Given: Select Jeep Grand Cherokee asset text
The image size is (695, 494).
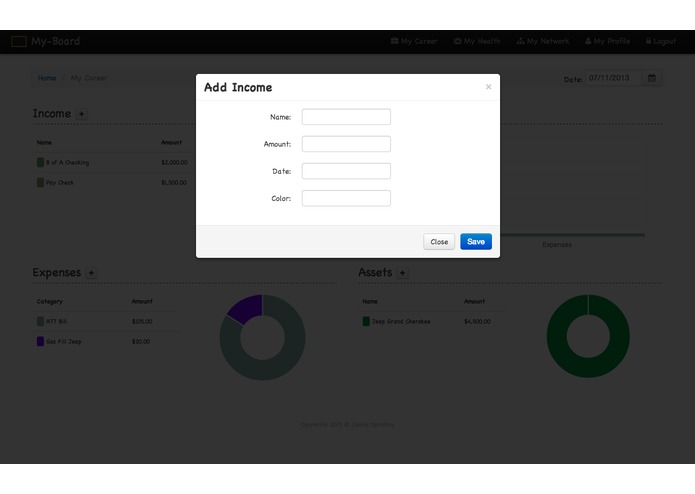Looking at the screenshot, I should point(401,321).
